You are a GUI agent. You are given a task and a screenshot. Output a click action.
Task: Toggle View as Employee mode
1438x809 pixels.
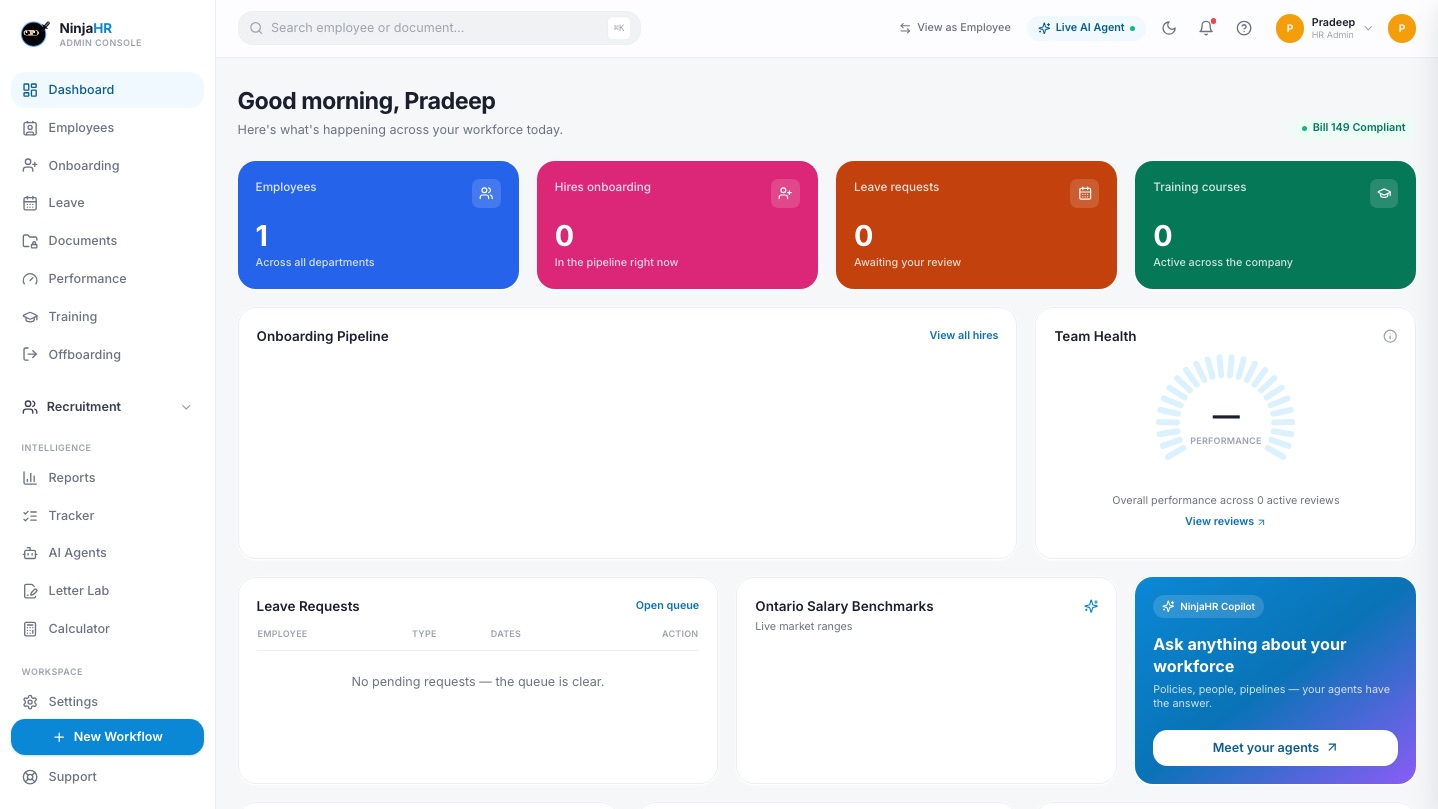(954, 28)
